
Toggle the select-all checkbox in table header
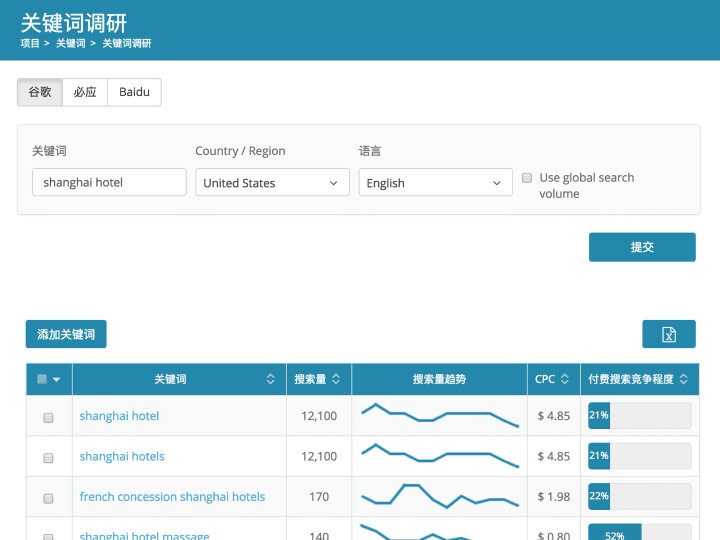(x=42, y=379)
